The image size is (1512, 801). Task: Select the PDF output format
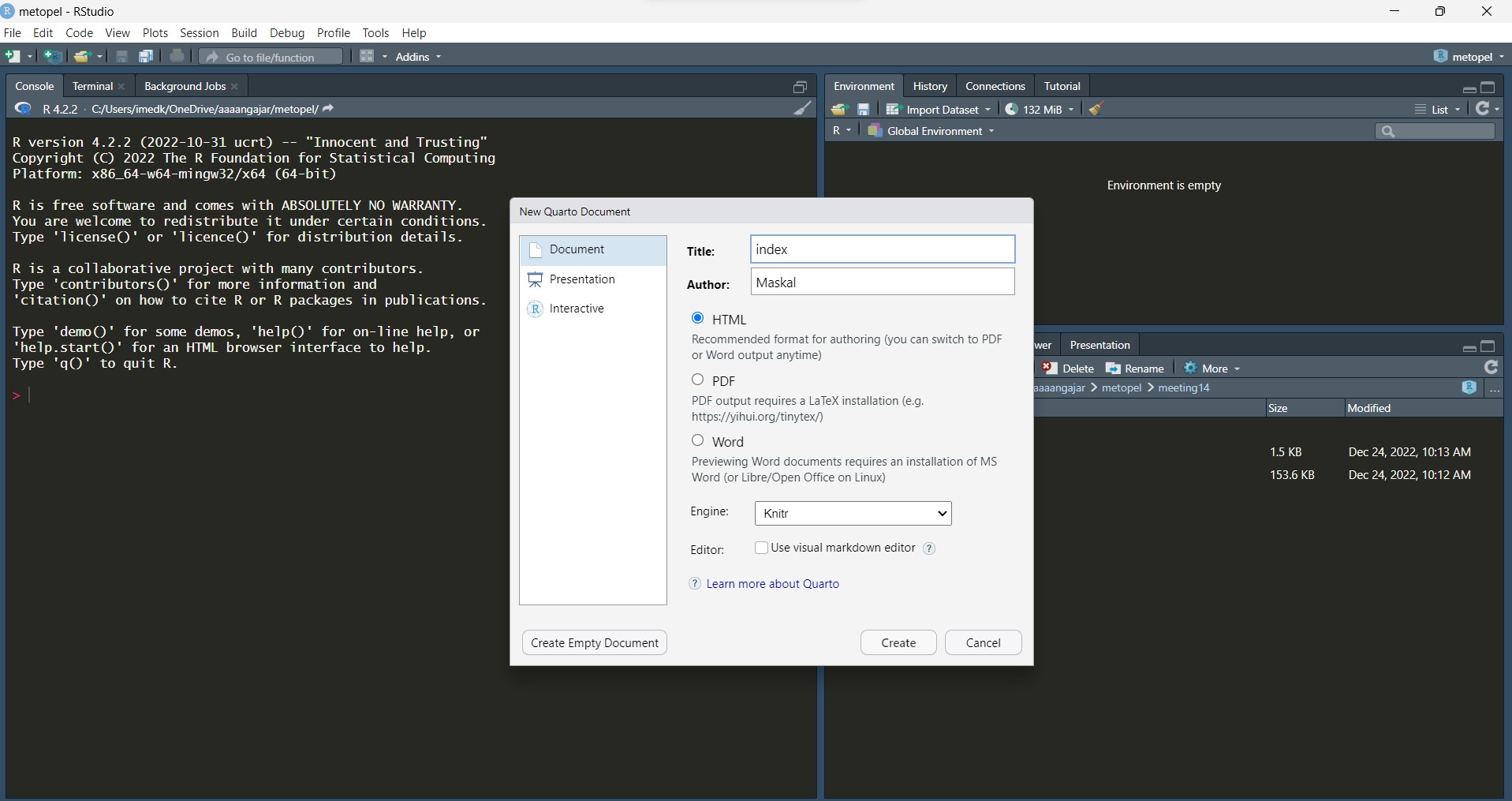(x=698, y=380)
